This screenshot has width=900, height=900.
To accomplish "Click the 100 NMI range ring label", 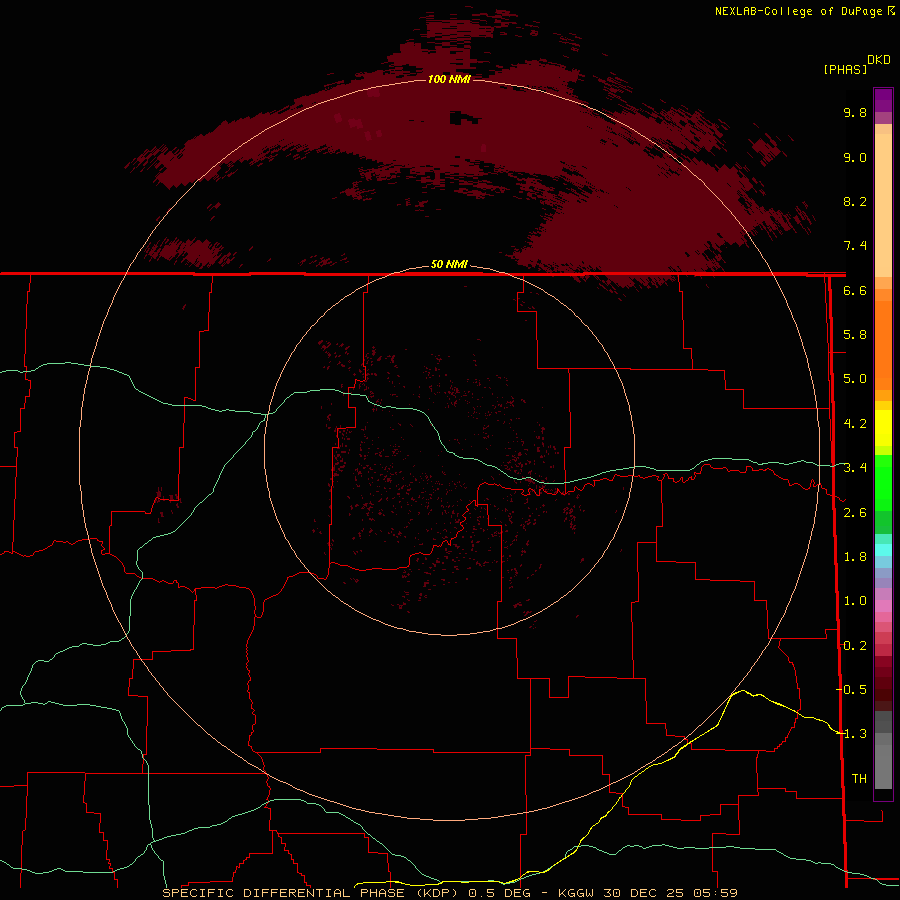I will (449, 79).
